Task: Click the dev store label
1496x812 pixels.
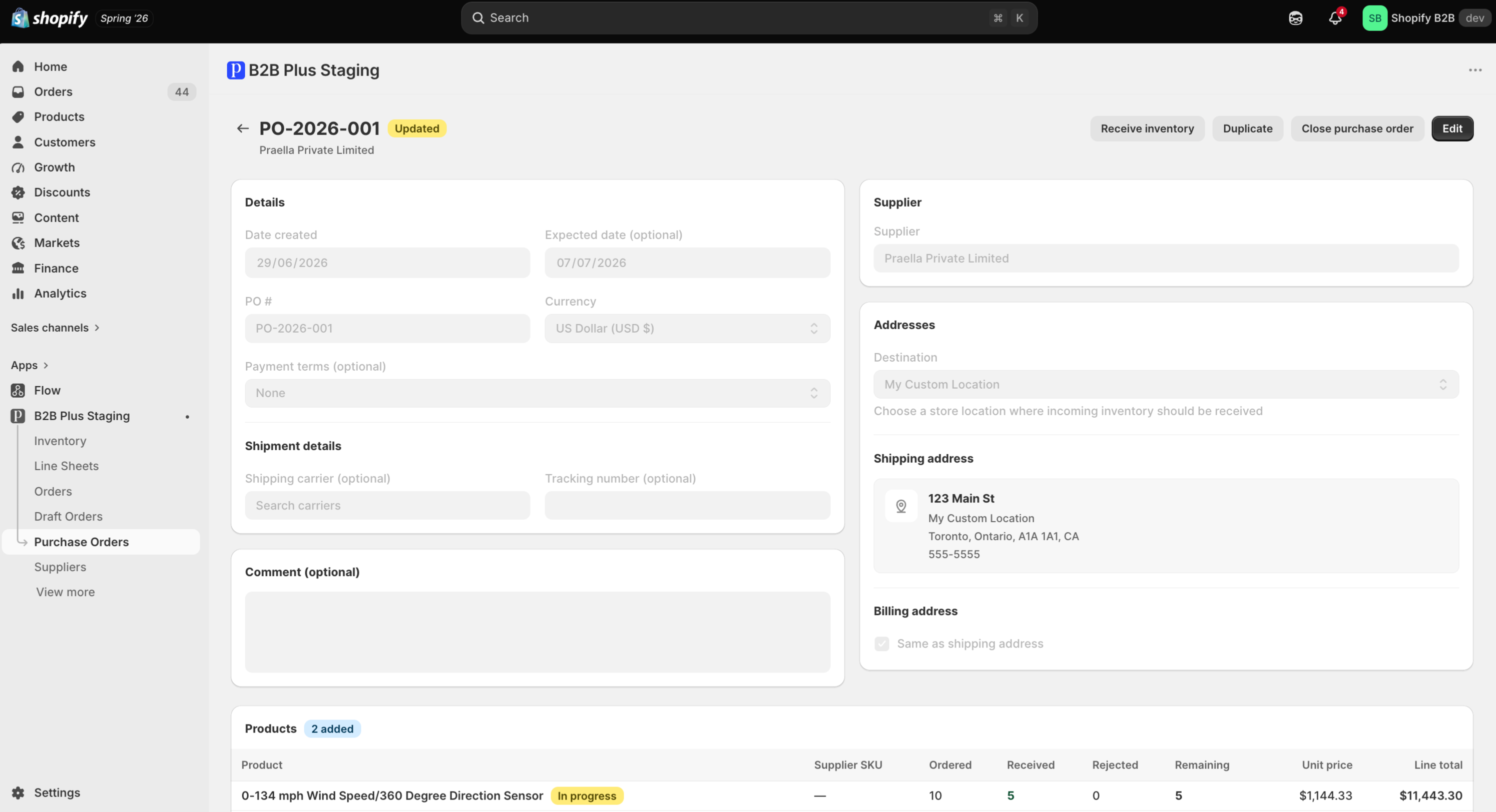Action: (1474, 18)
